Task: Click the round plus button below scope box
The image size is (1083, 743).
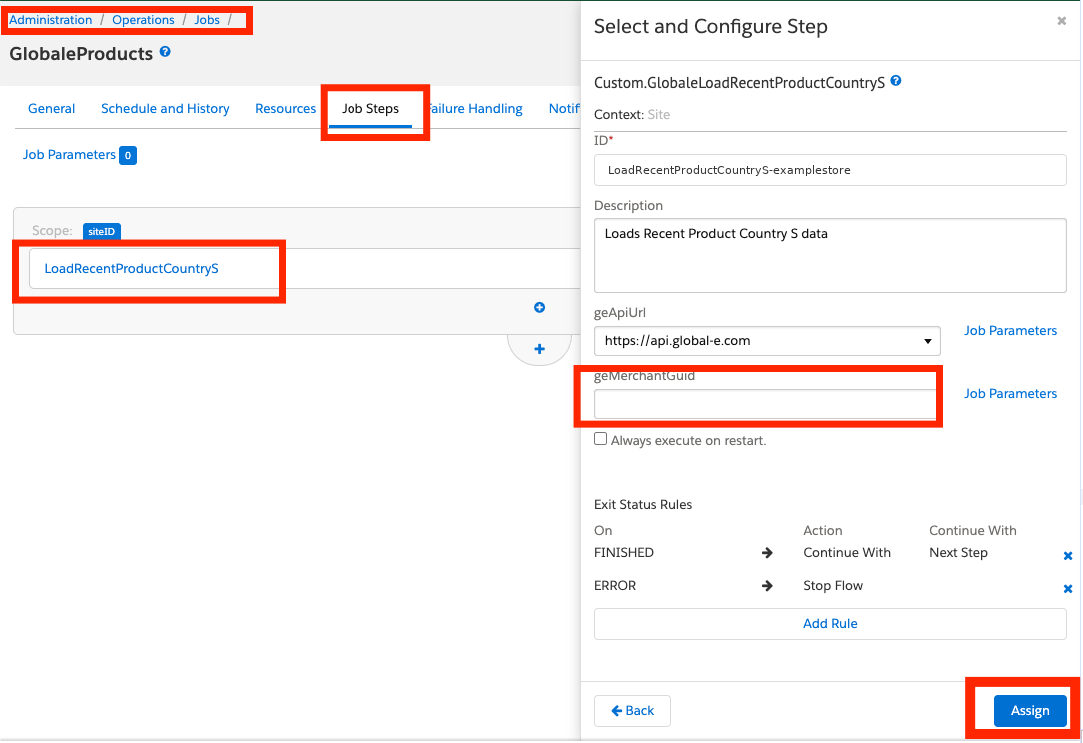Action: click(x=539, y=349)
